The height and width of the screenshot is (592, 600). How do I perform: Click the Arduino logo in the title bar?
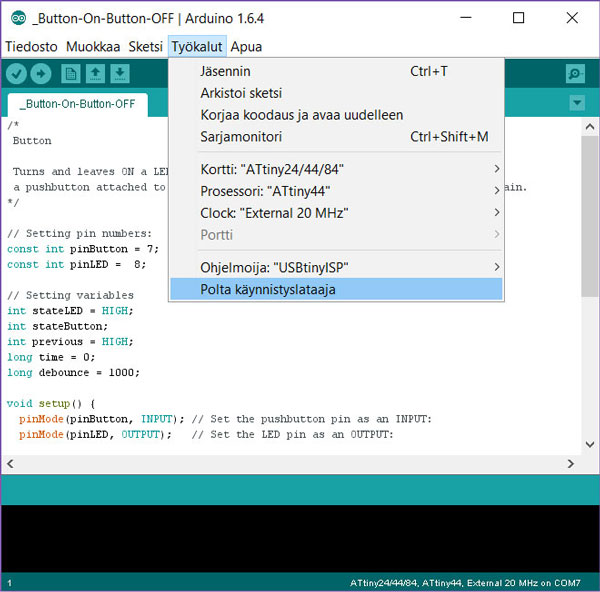coord(18,18)
